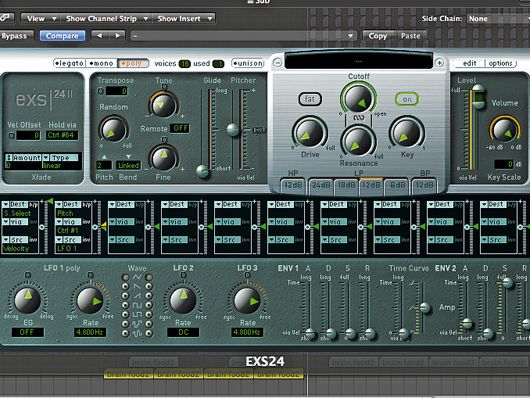Click the cutoff-resonance link icon
Image resolution: width=530 pixels, height=398 pixels.
click(359, 118)
